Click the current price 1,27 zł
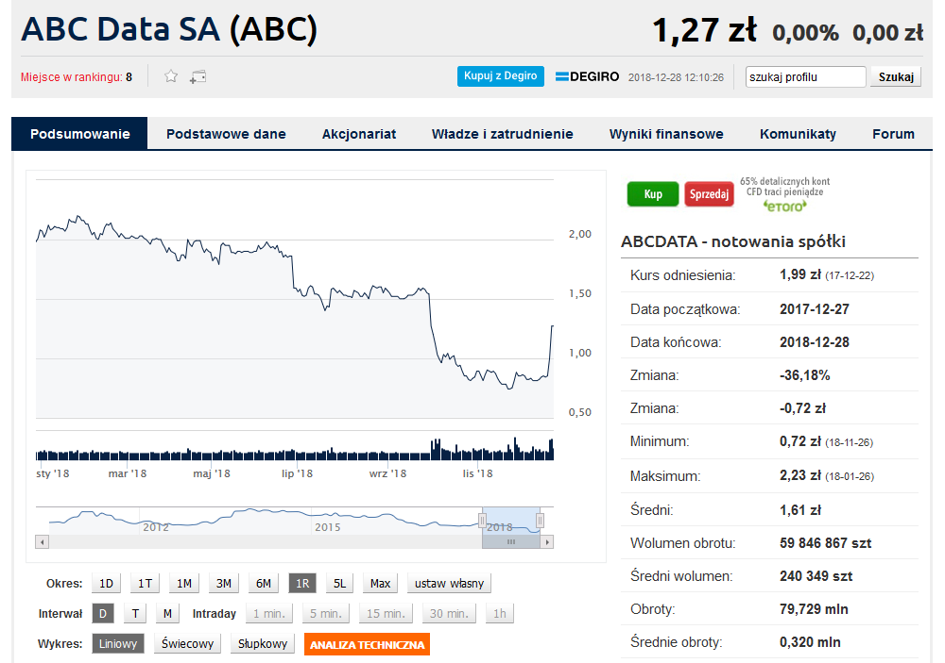 (704, 30)
